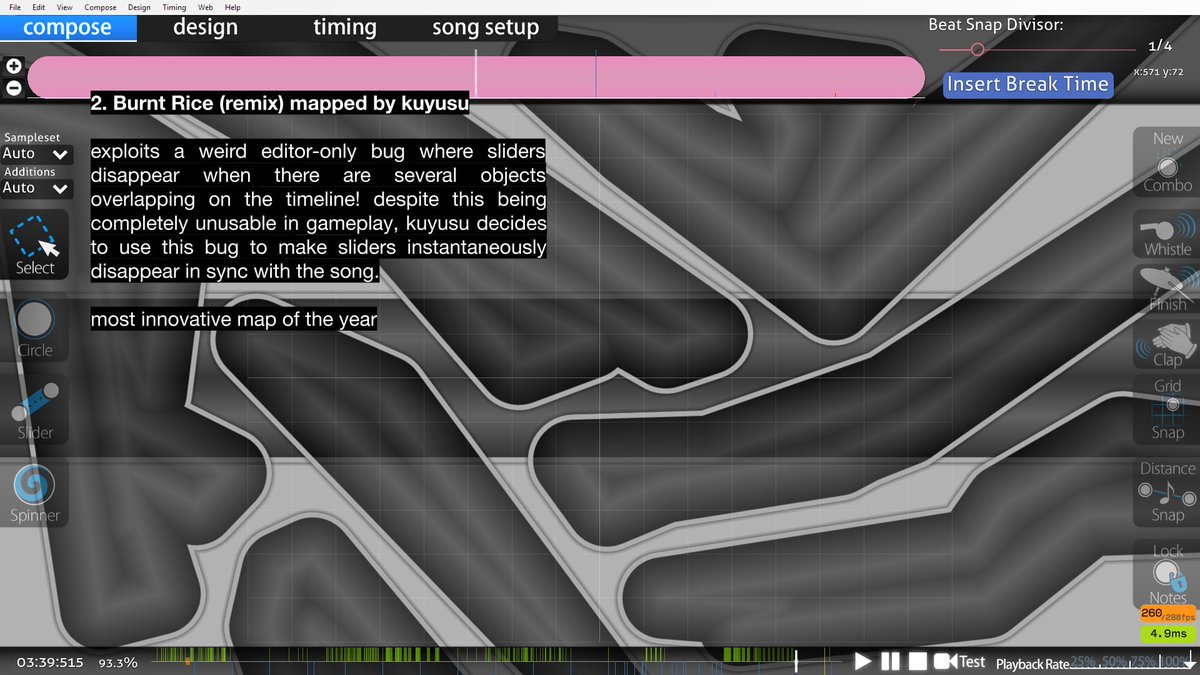The height and width of the screenshot is (675, 1200).
Task: Click the 260/288fps frame rate counter
Action: [1168, 616]
